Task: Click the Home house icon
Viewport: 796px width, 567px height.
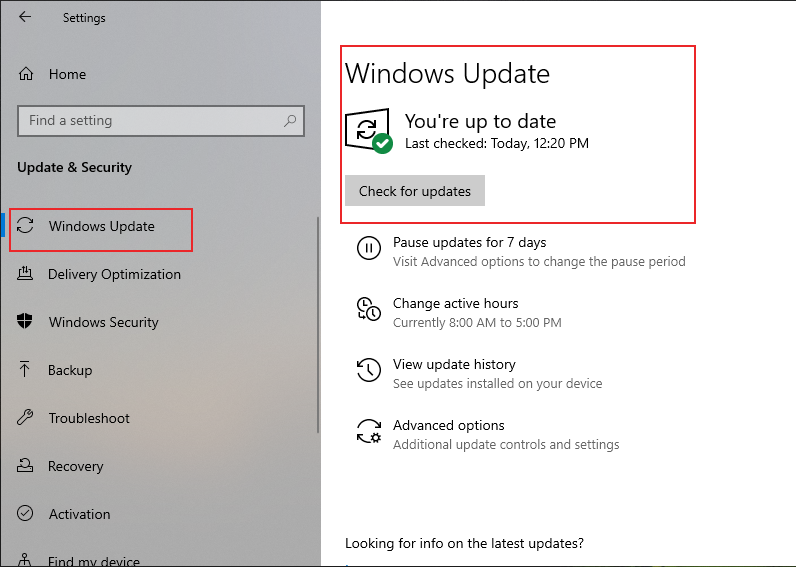Action: click(x=26, y=74)
